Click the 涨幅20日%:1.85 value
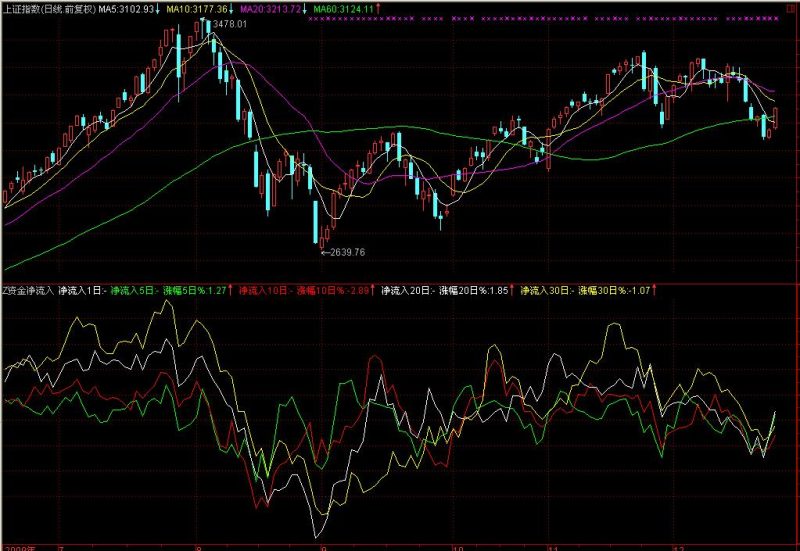This screenshot has height=551, width=800. [x=473, y=291]
